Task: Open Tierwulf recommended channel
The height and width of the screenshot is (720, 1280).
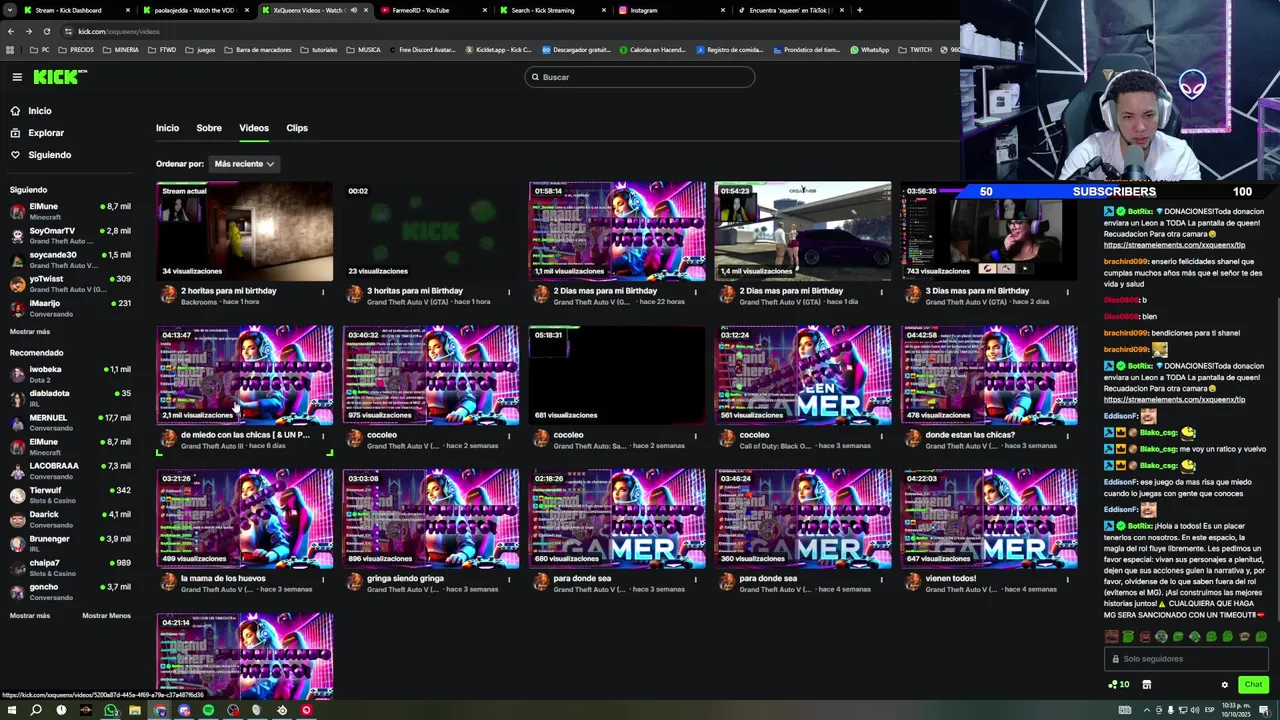Action: pyautogui.click(x=70, y=495)
